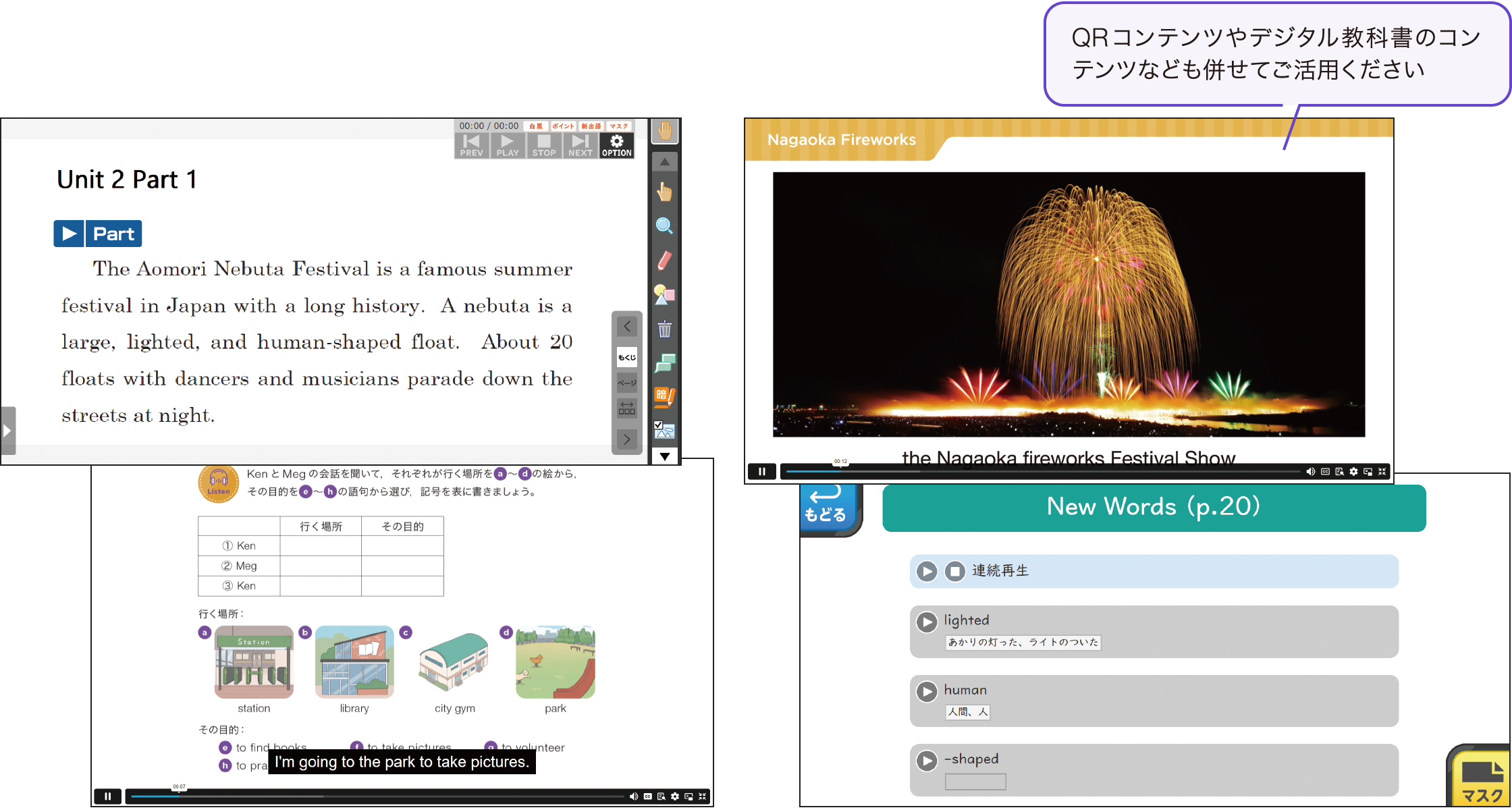Click the もどる back arrow button

point(825,506)
